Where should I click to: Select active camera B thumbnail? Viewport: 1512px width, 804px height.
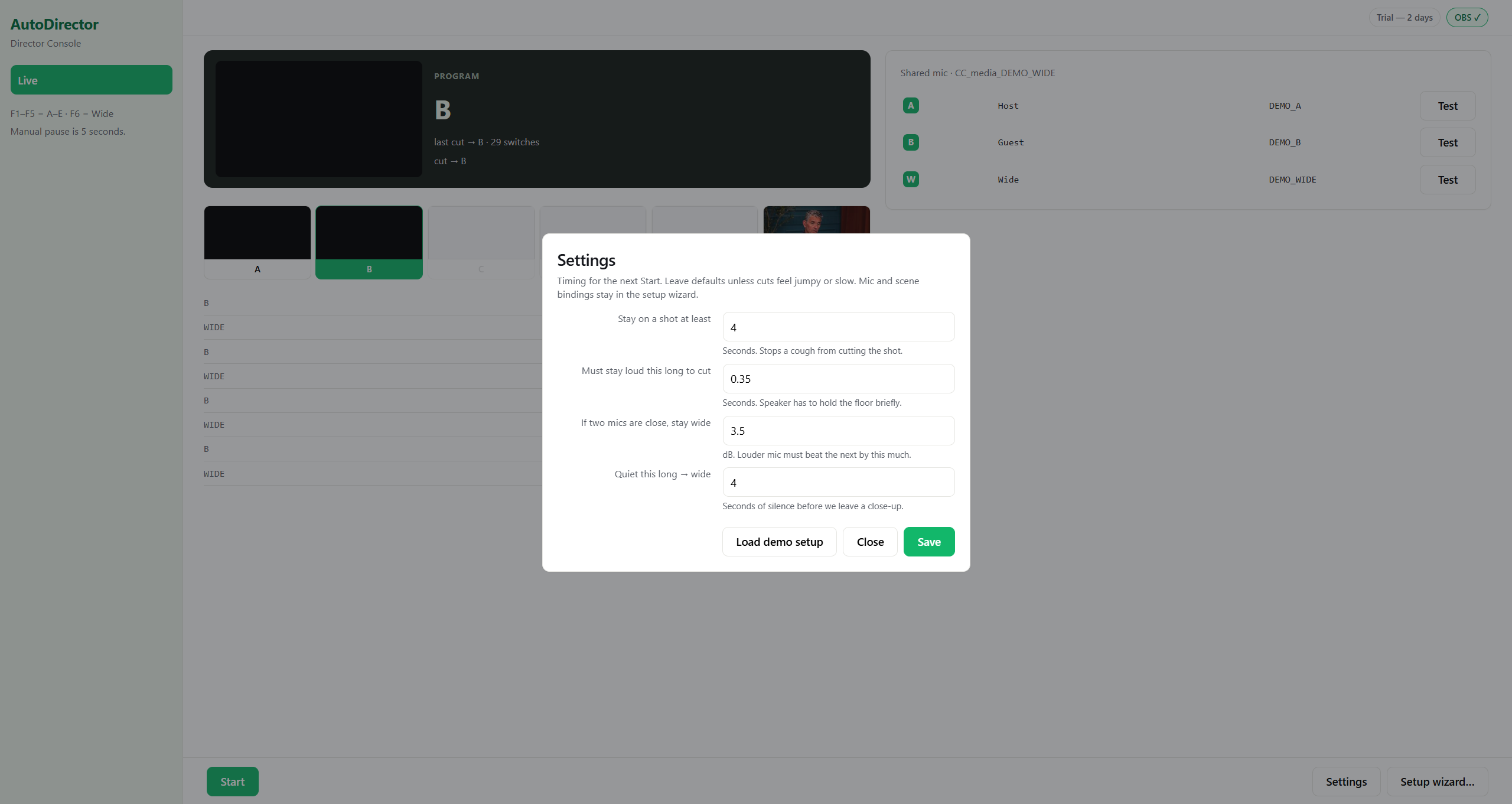tap(369, 242)
